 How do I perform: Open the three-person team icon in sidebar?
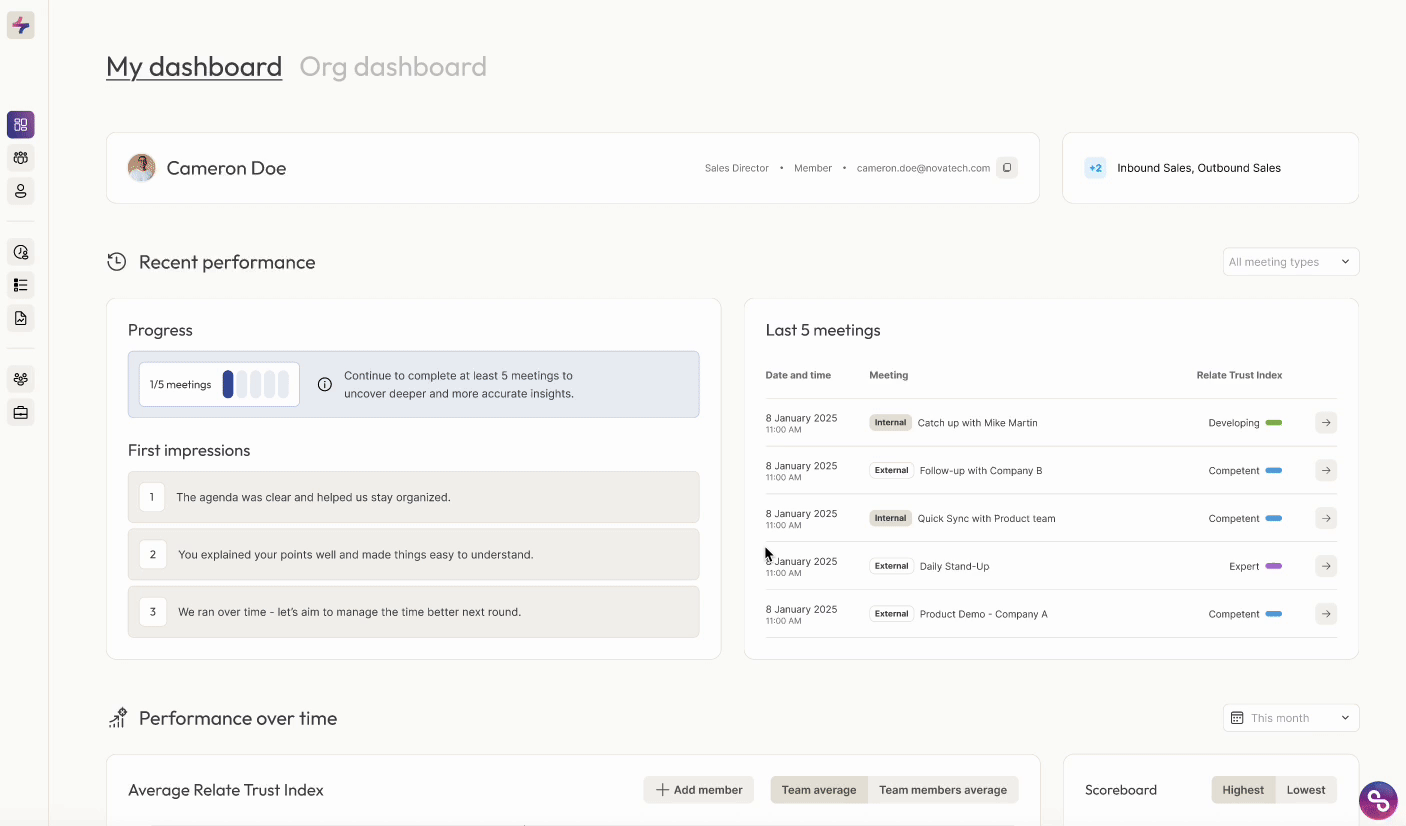click(21, 158)
